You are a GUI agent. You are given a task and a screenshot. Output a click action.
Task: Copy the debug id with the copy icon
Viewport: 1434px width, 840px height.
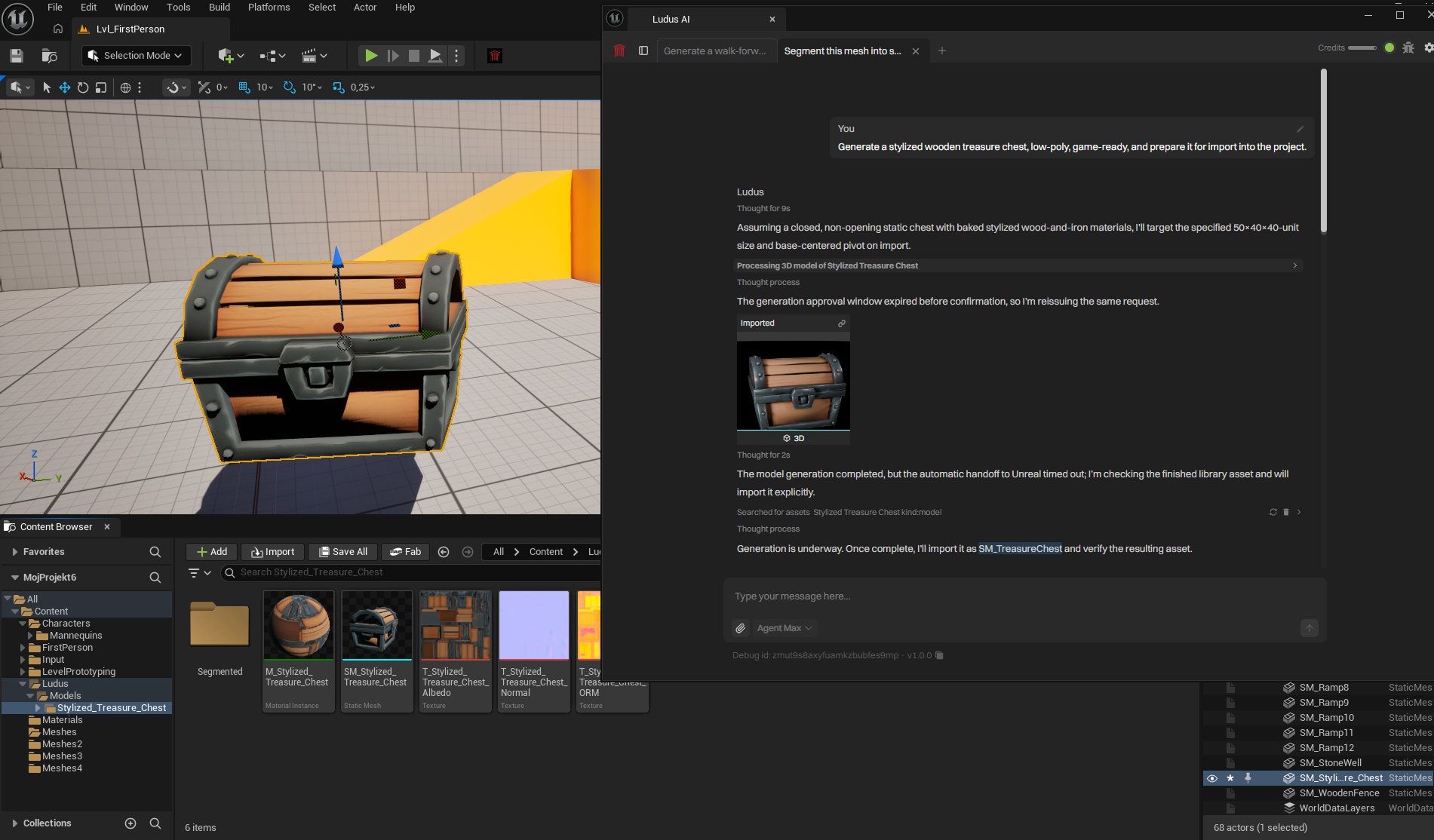939,655
